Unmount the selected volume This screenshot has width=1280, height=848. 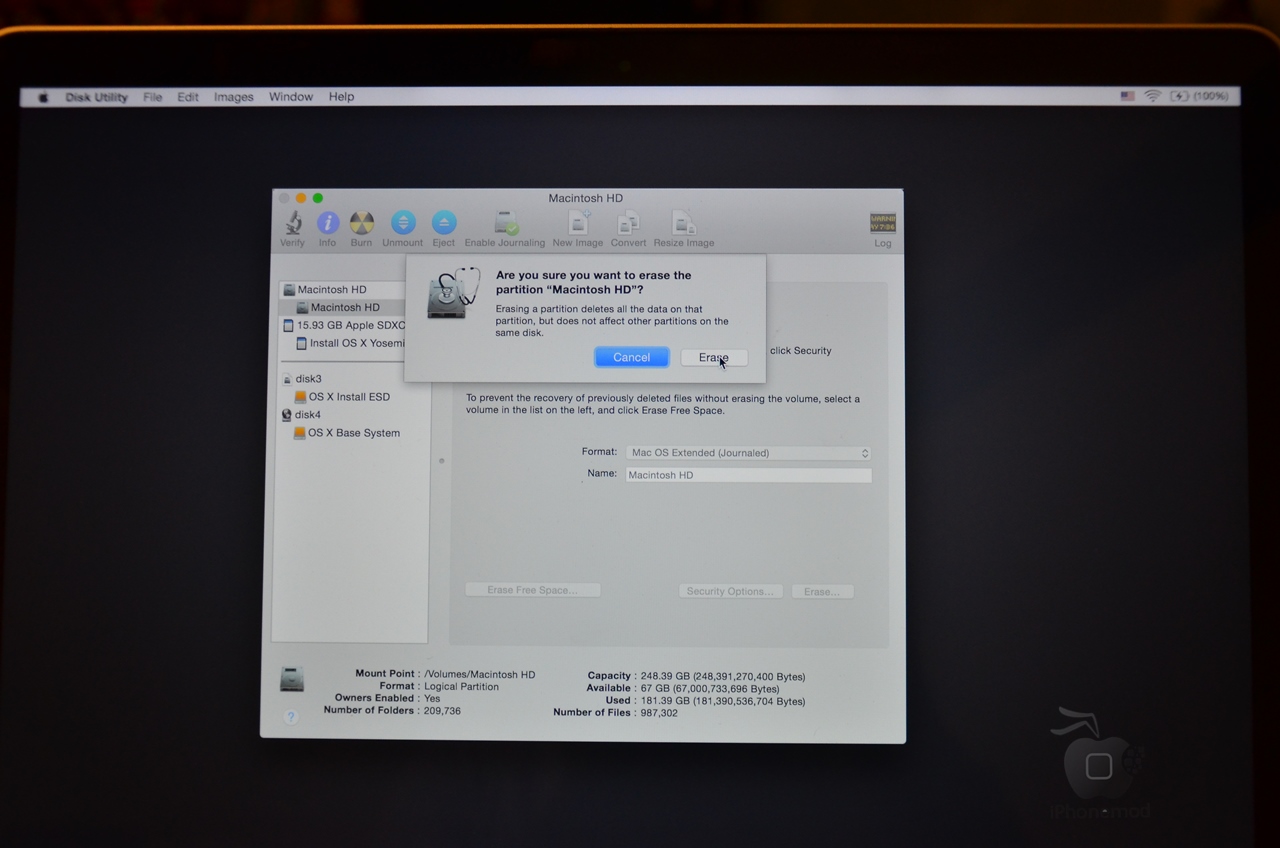(x=402, y=224)
